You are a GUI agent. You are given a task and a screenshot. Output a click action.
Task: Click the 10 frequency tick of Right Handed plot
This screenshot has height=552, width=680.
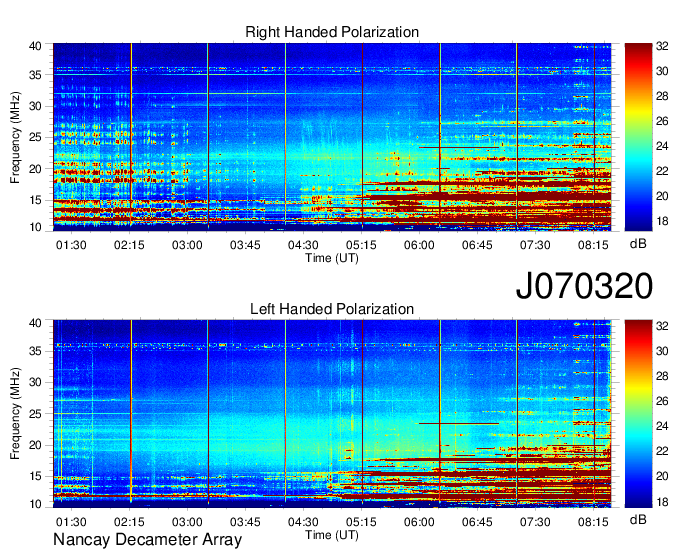click(x=36, y=227)
